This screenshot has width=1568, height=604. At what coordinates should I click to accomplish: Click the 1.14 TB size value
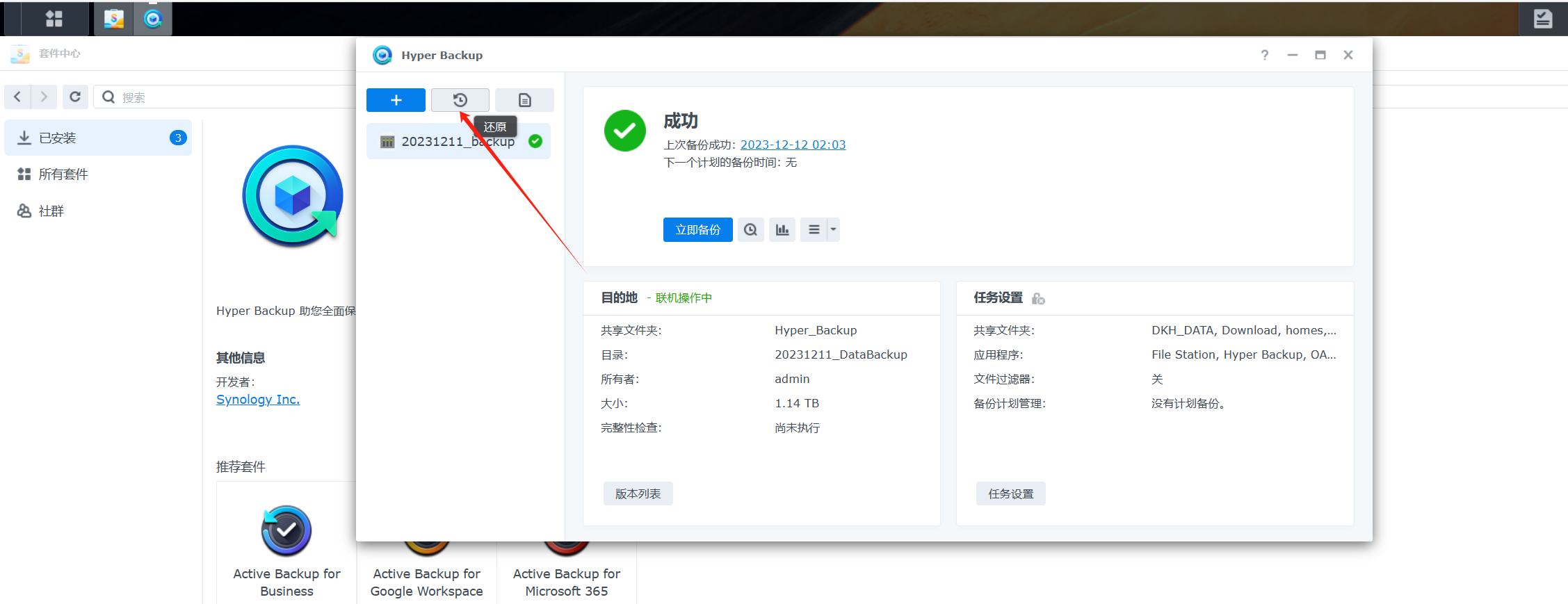(797, 403)
